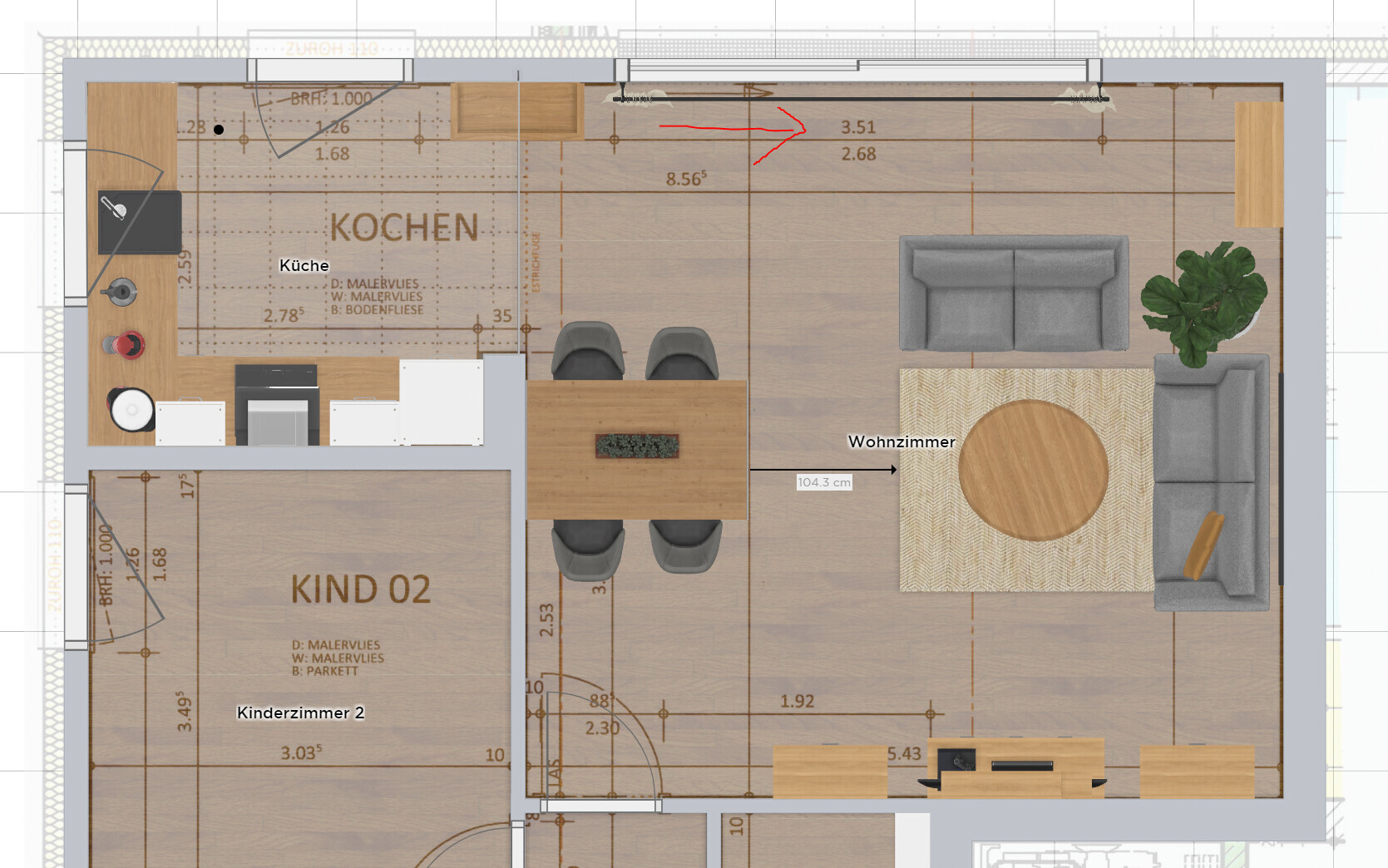Click the 104.3 cm measurement label
Screen dimensions: 1388x868
coord(823,482)
